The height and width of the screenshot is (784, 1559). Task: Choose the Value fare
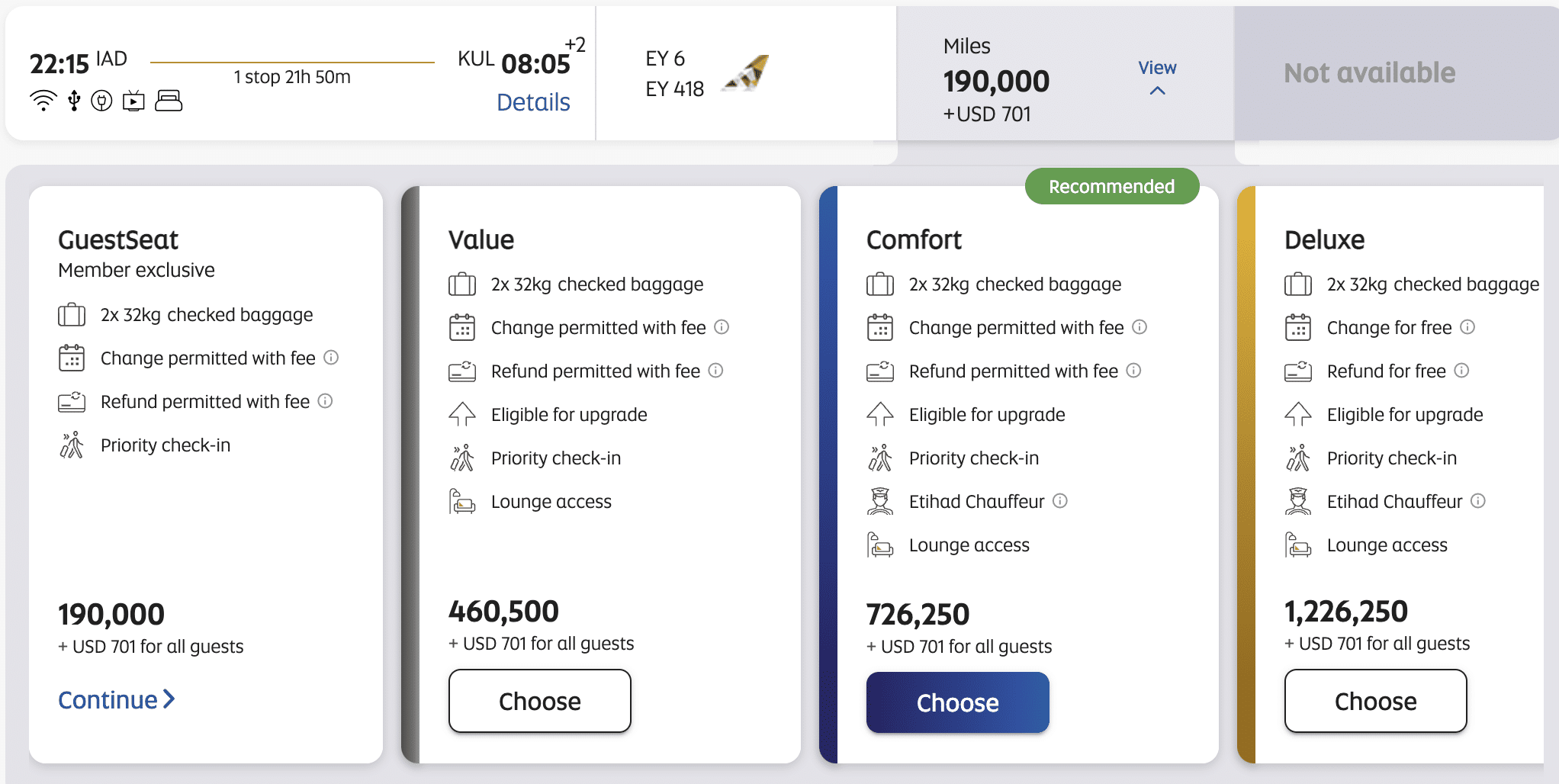click(539, 701)
